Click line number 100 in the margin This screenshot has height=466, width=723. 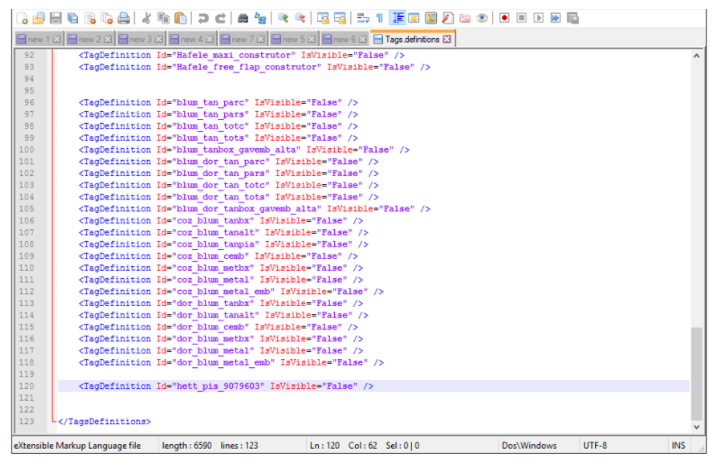click(x=26, y=150)
